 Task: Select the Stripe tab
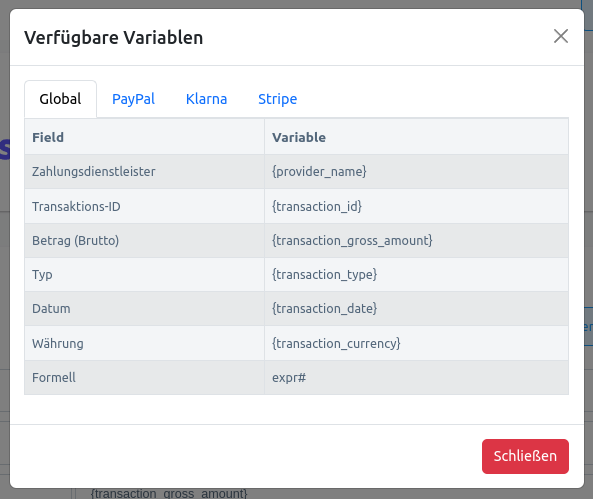[x=278, y=99]
